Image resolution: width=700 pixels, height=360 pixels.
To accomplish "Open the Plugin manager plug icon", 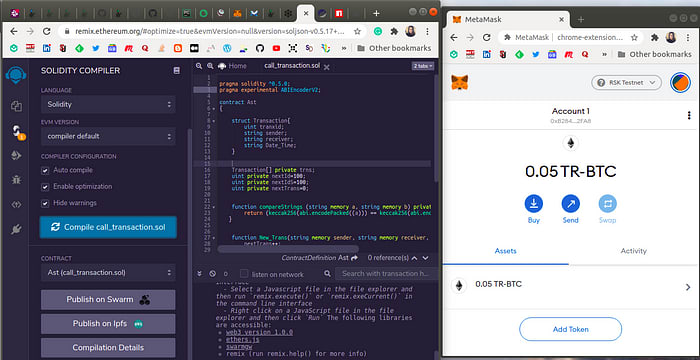I will click(x=17, y=230).
